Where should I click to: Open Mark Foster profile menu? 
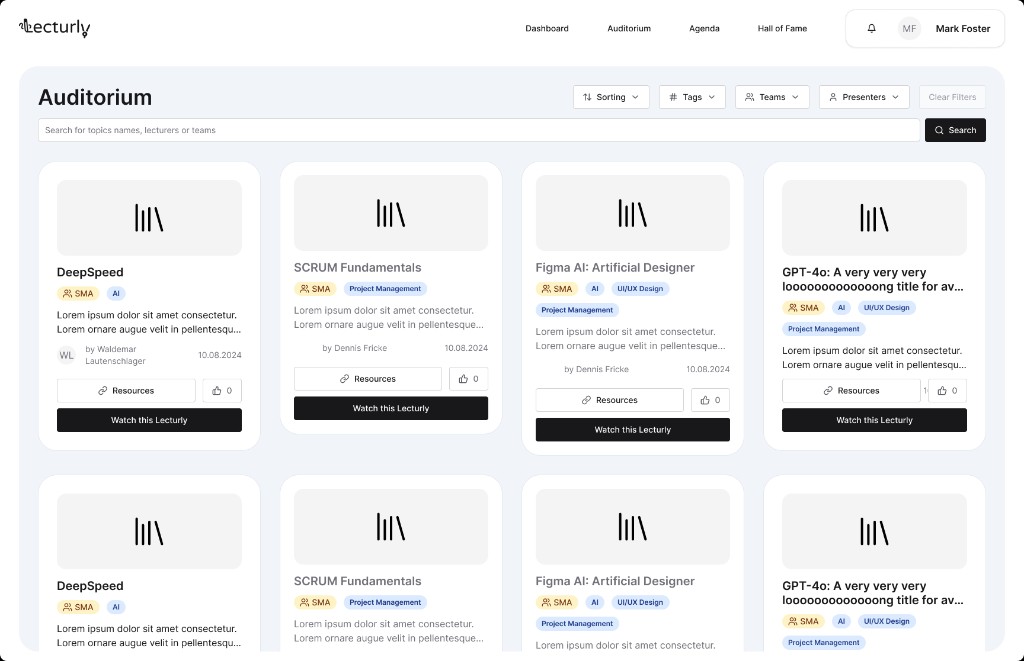(963, 29)
